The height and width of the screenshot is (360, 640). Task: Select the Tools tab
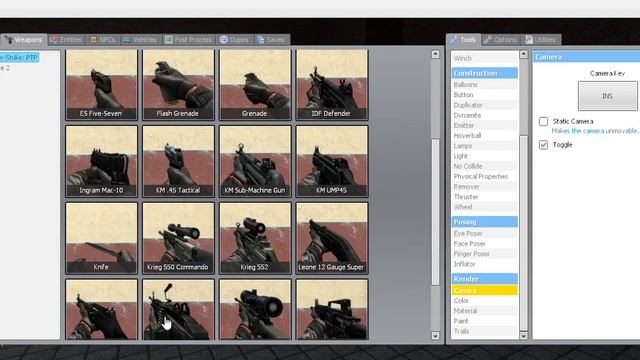pyautogui.click(x=463, y=40)
